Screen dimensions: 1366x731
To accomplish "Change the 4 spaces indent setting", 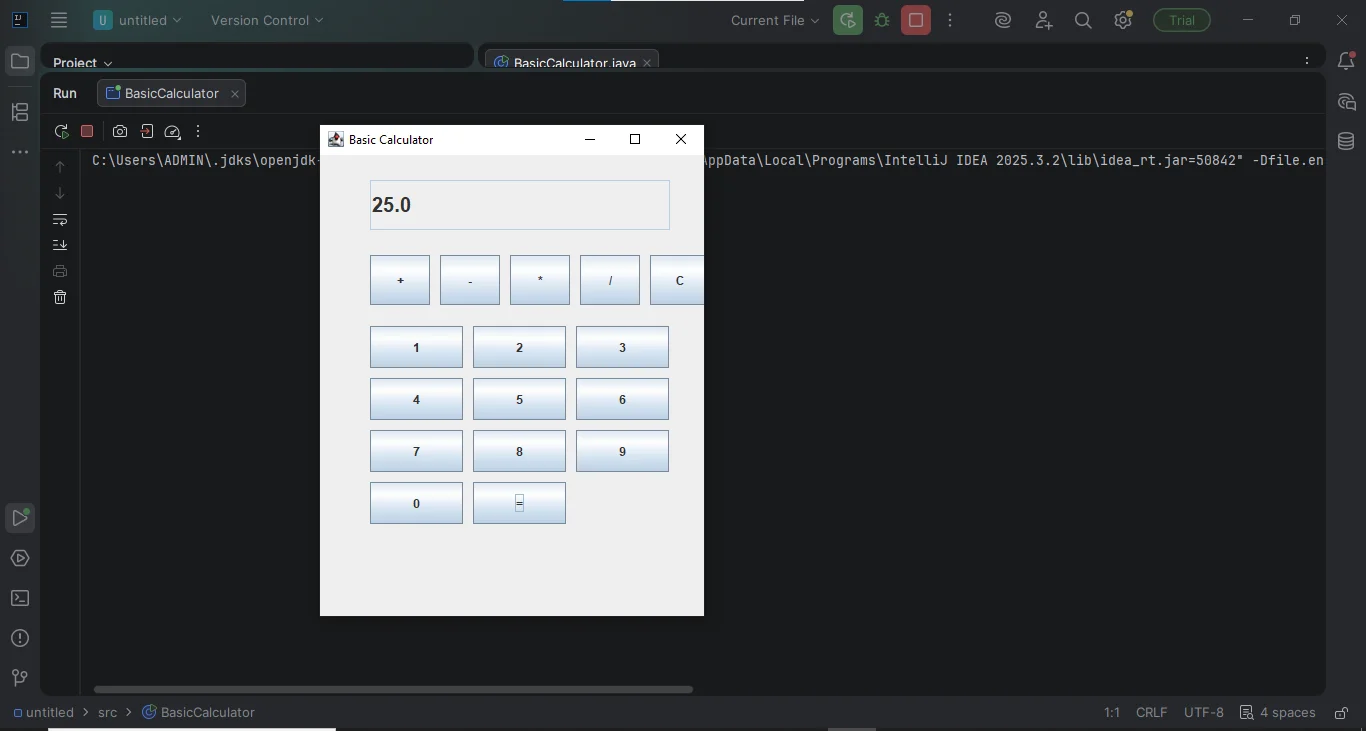I will click(1277, 713).
